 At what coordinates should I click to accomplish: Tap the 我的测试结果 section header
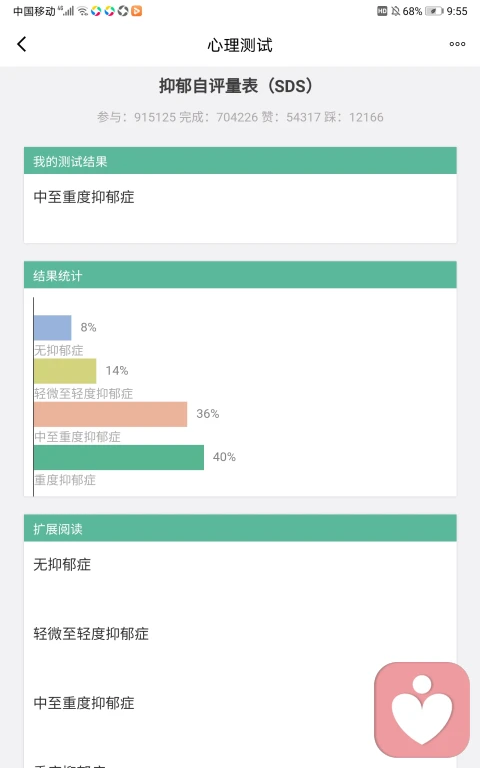[240, 161]
